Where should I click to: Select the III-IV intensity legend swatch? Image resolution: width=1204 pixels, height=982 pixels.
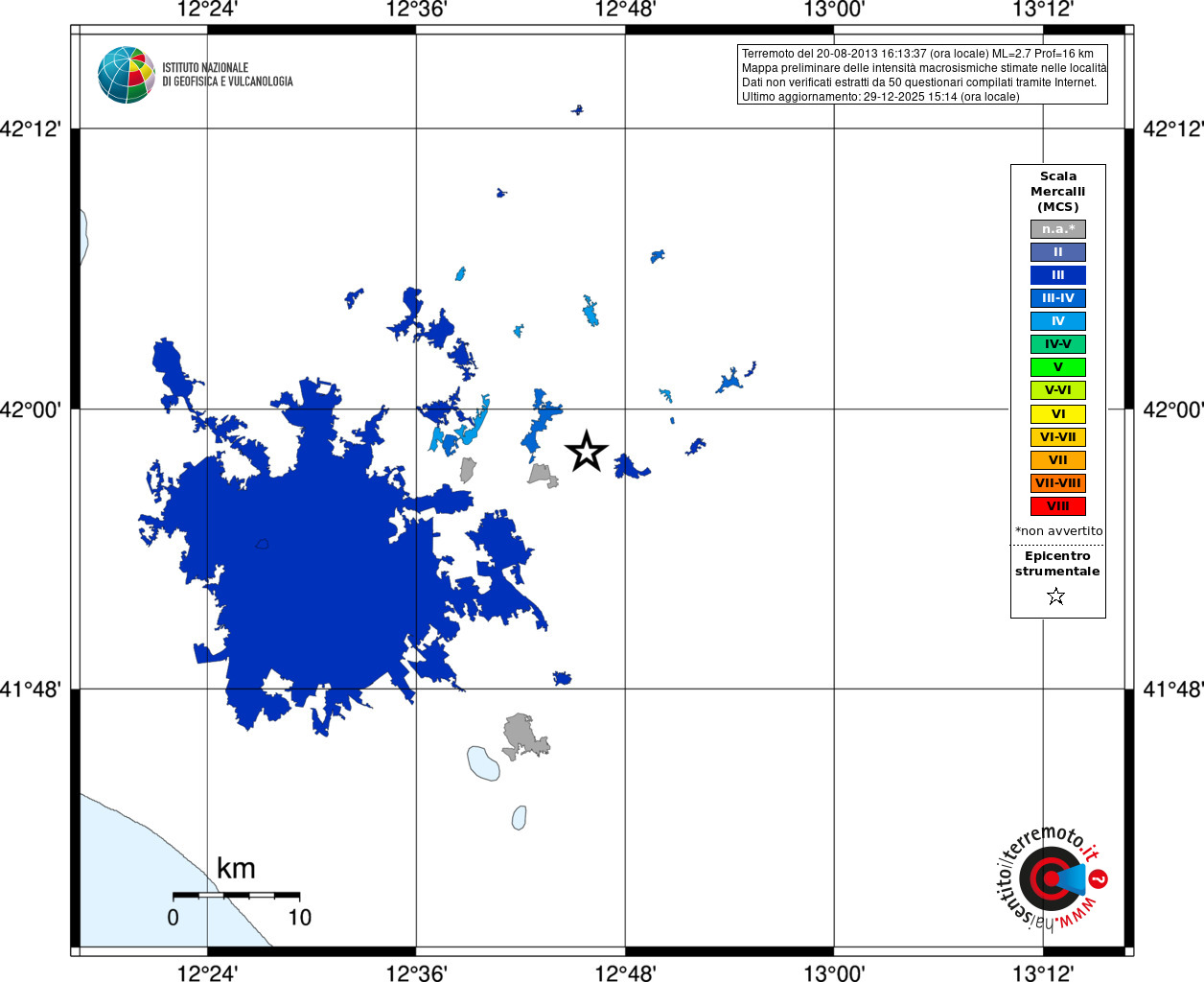(1058, 298)
